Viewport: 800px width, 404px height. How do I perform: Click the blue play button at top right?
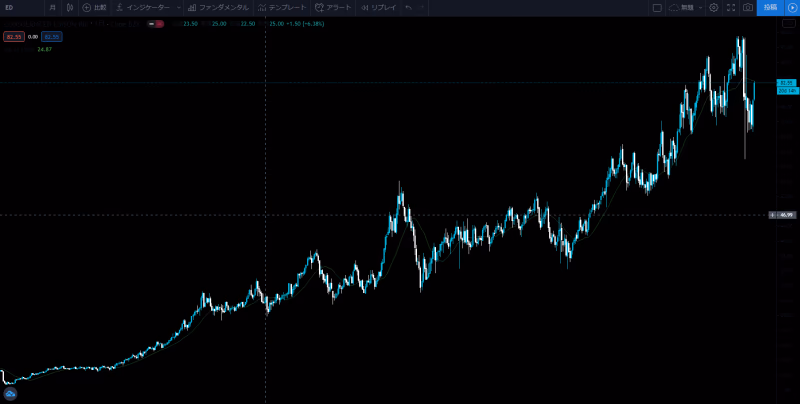(x=792, y=7)
